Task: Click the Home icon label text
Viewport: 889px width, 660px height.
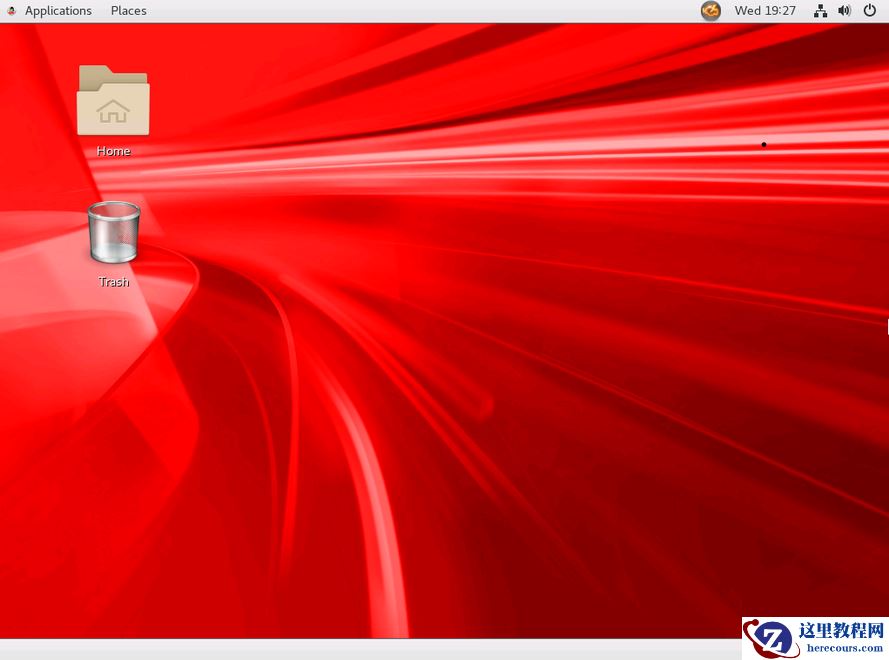Action: [113, 151]
